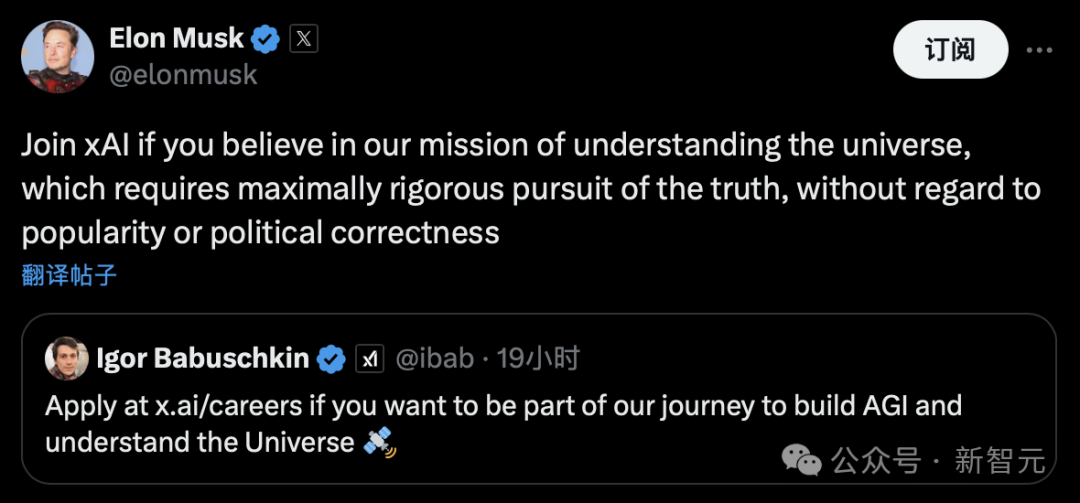Open the @ibab handle

point(434,358)
